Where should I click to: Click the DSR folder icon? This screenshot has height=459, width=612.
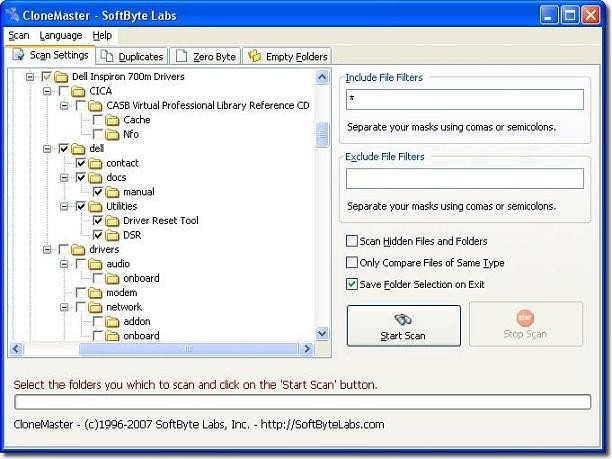(x=112, y=235)
